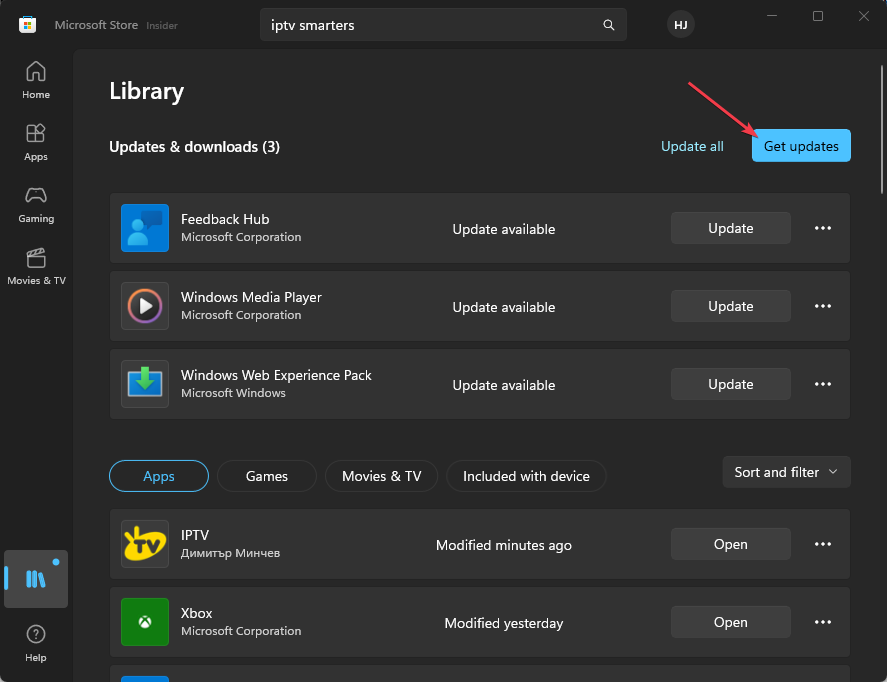
Task: Click the Update all link
Action: (x=692, y=146)
